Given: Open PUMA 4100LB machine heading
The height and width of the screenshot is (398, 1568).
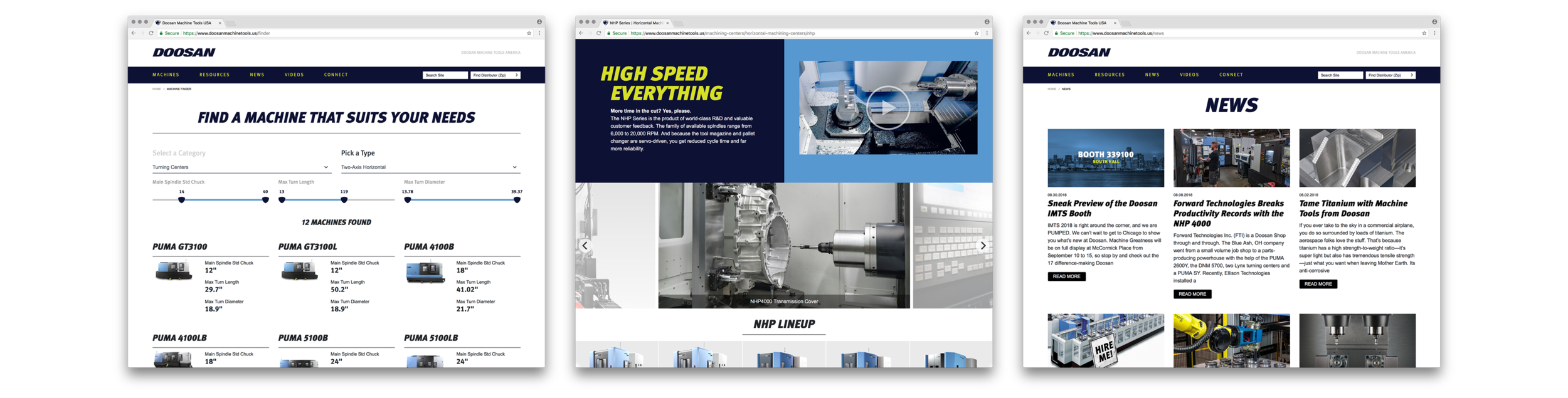Looking at the screenshot, I should 179,338.
